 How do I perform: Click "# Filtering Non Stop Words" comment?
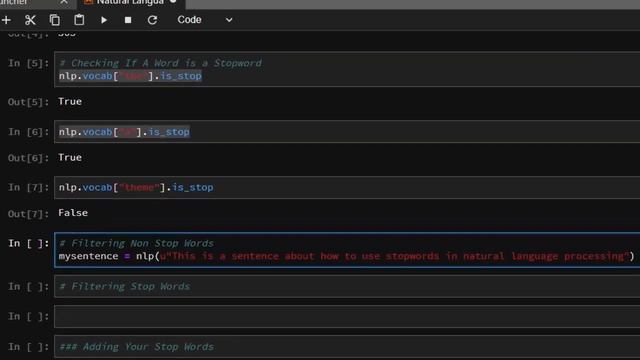(x=136, y=243)
